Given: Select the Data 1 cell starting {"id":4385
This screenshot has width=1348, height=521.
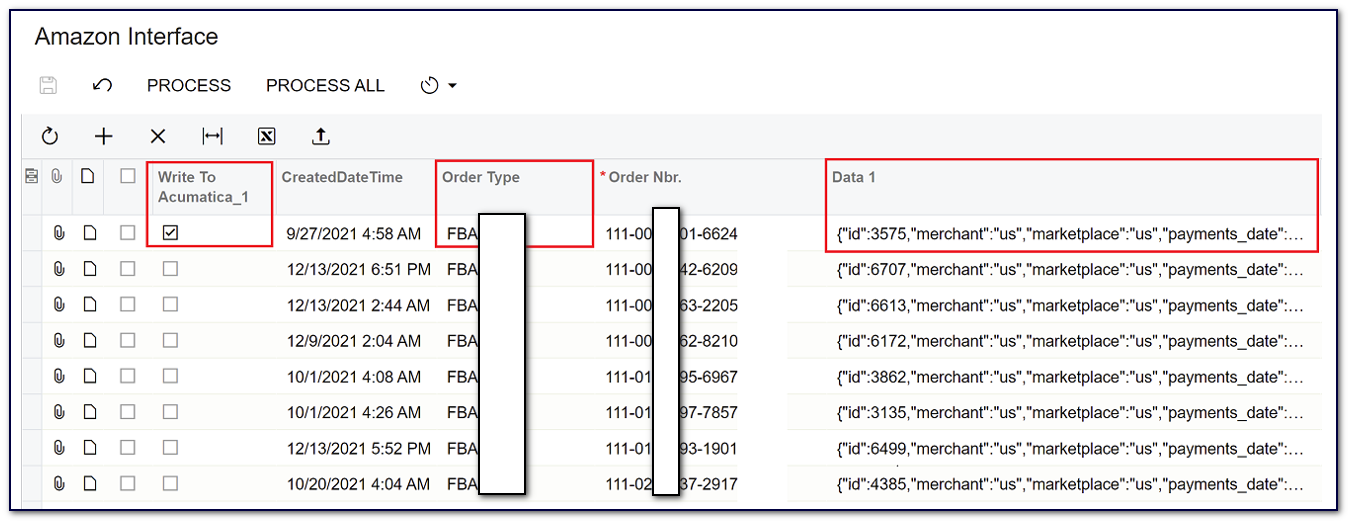Looking at the screenshot, I should pos(1070,484).
